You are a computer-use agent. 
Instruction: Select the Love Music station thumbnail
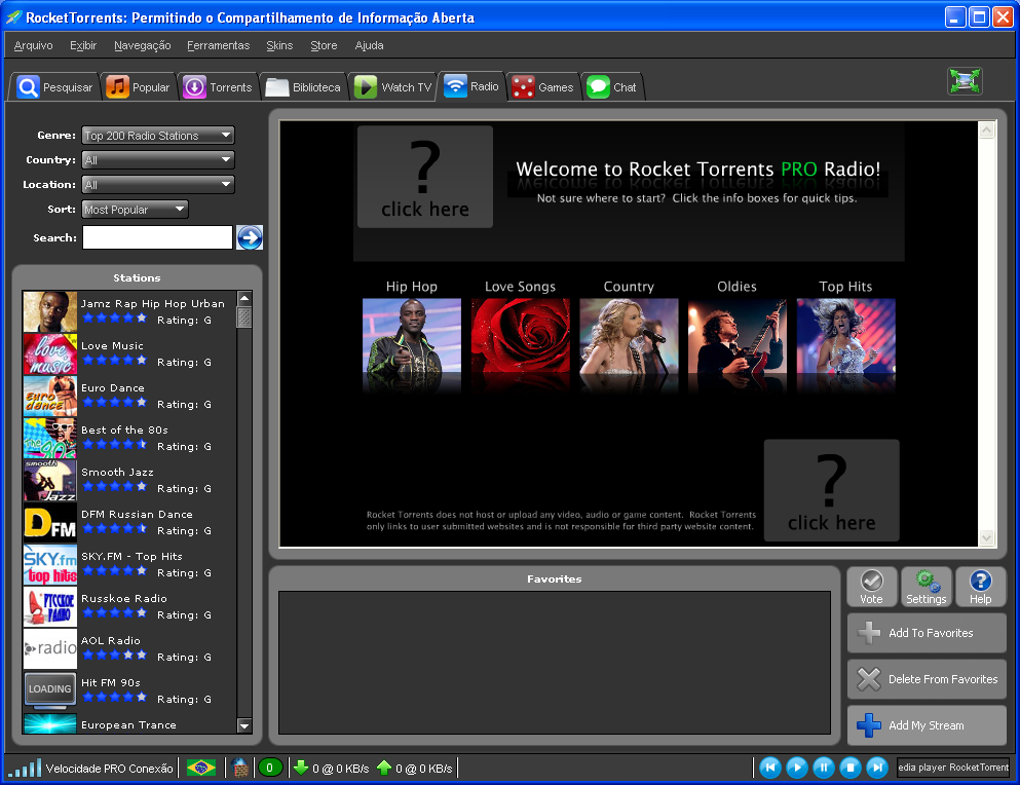tap(50, 354)
